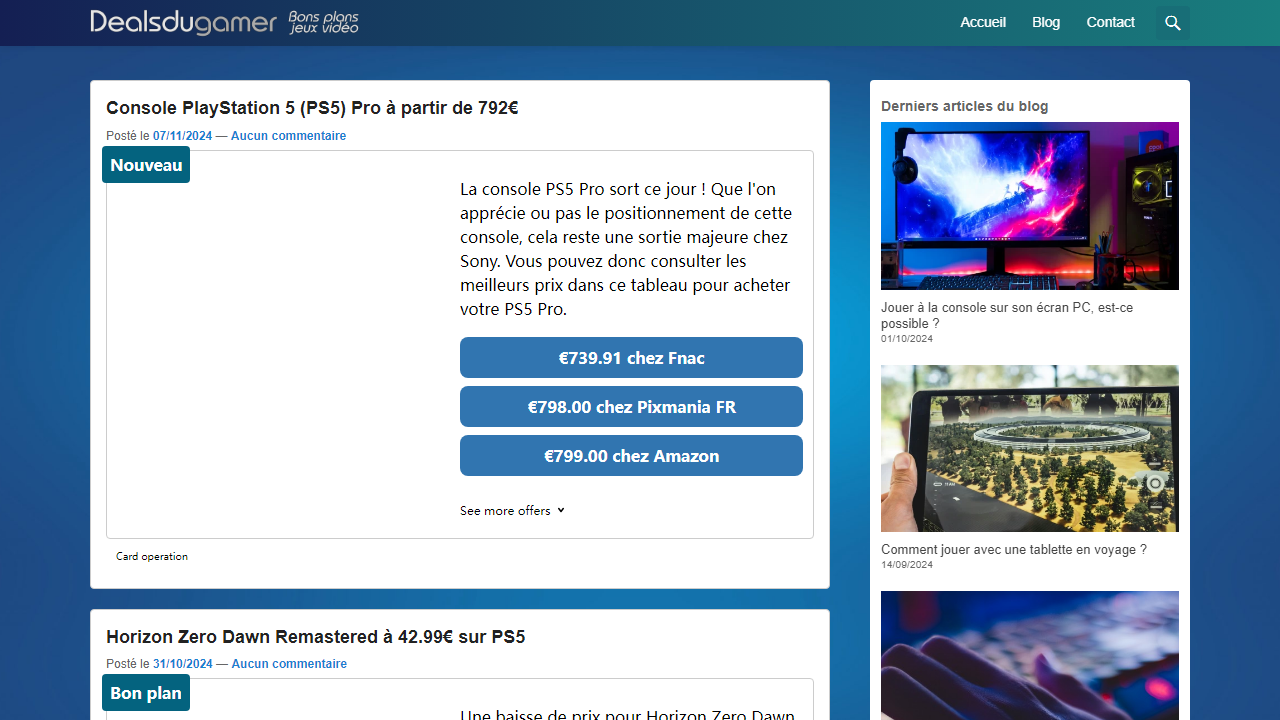Click "Aucun commentaire" on the PS5 Pro post
Screen dimensions: 1280x720
click(x=288, y=135)
